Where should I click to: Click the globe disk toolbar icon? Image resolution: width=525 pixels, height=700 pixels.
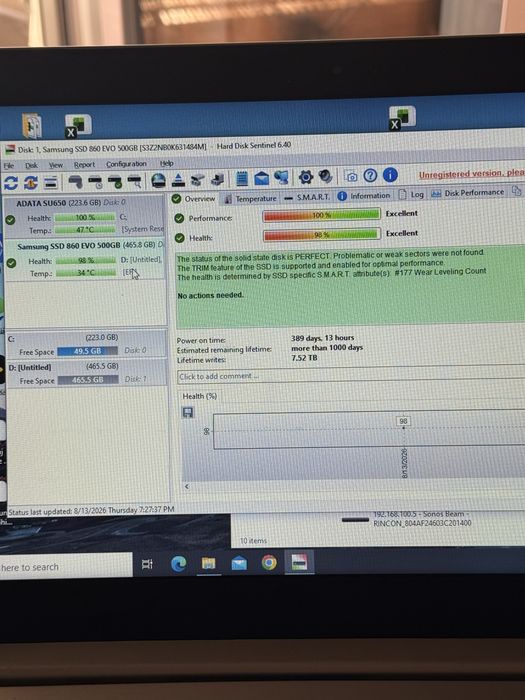click(x=158, y=180)
